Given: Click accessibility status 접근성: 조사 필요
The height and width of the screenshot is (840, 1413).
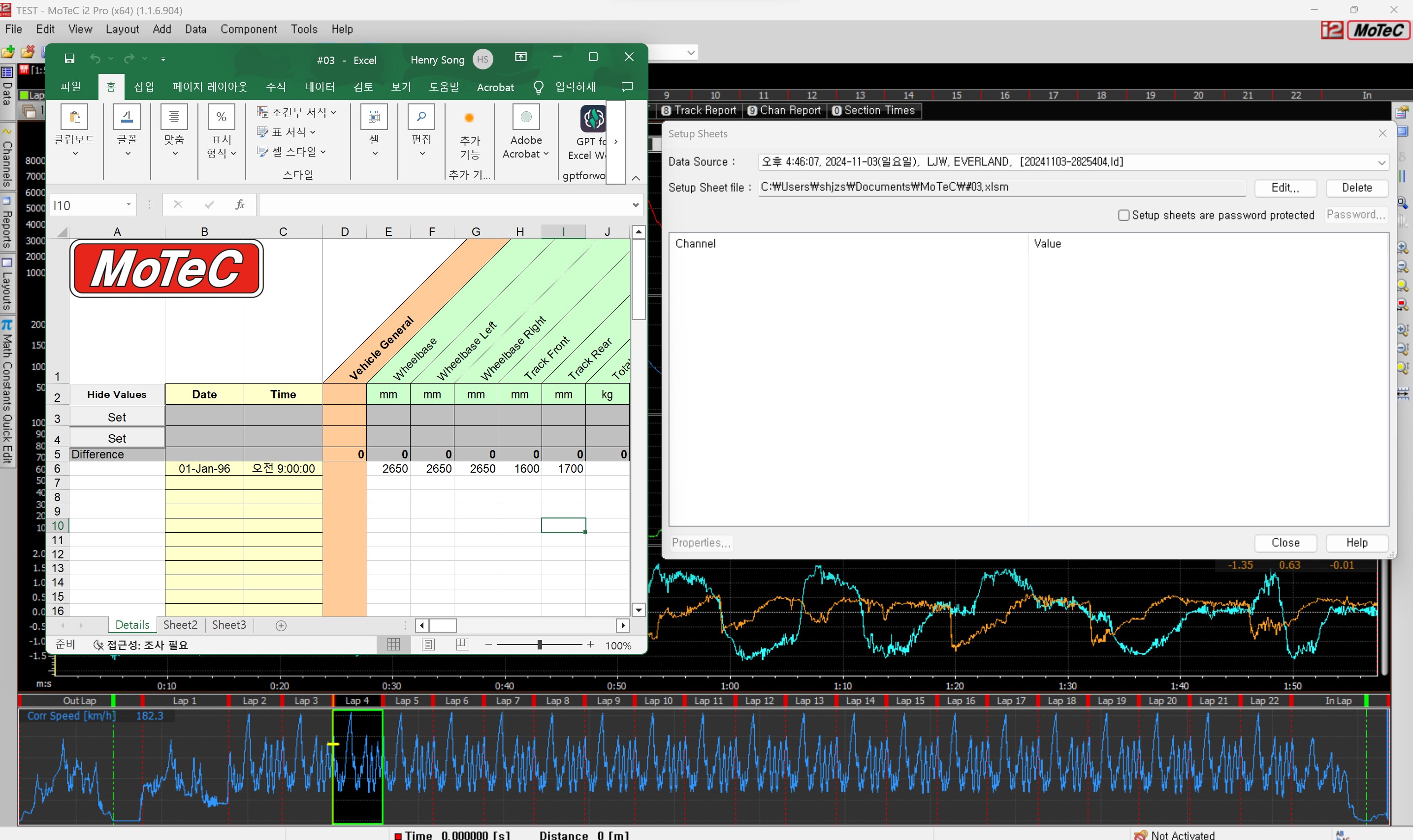Looking at the screenshot, I should tap(140, 645).
